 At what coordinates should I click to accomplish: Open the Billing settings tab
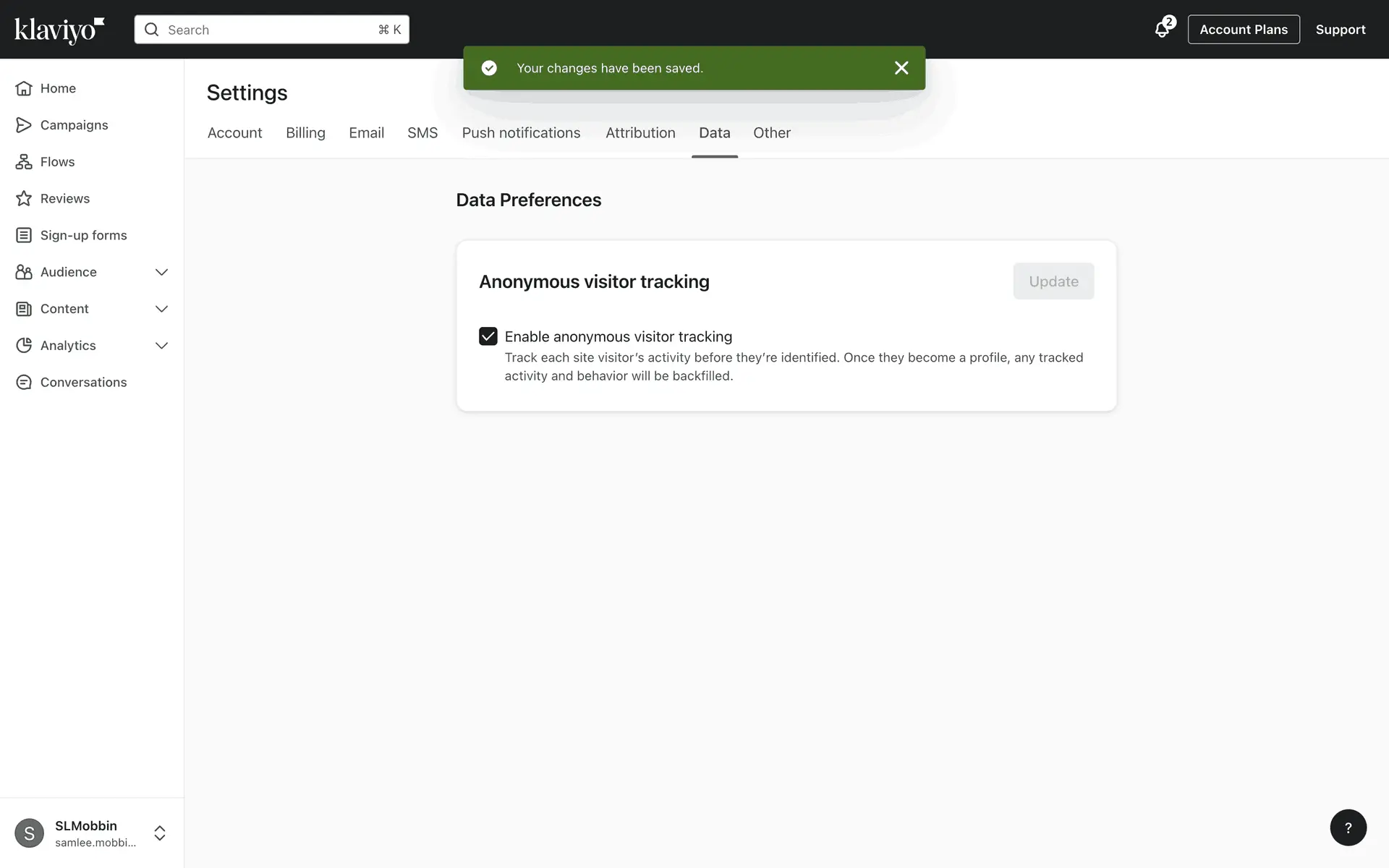coord(305,133)
